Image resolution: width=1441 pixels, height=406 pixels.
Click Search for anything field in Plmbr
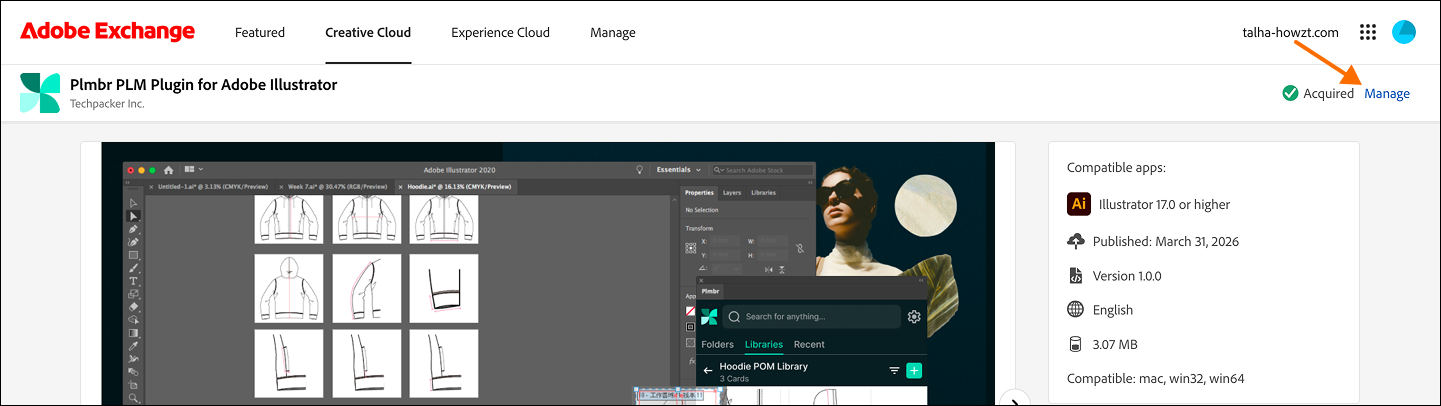[x=812, y=316]
